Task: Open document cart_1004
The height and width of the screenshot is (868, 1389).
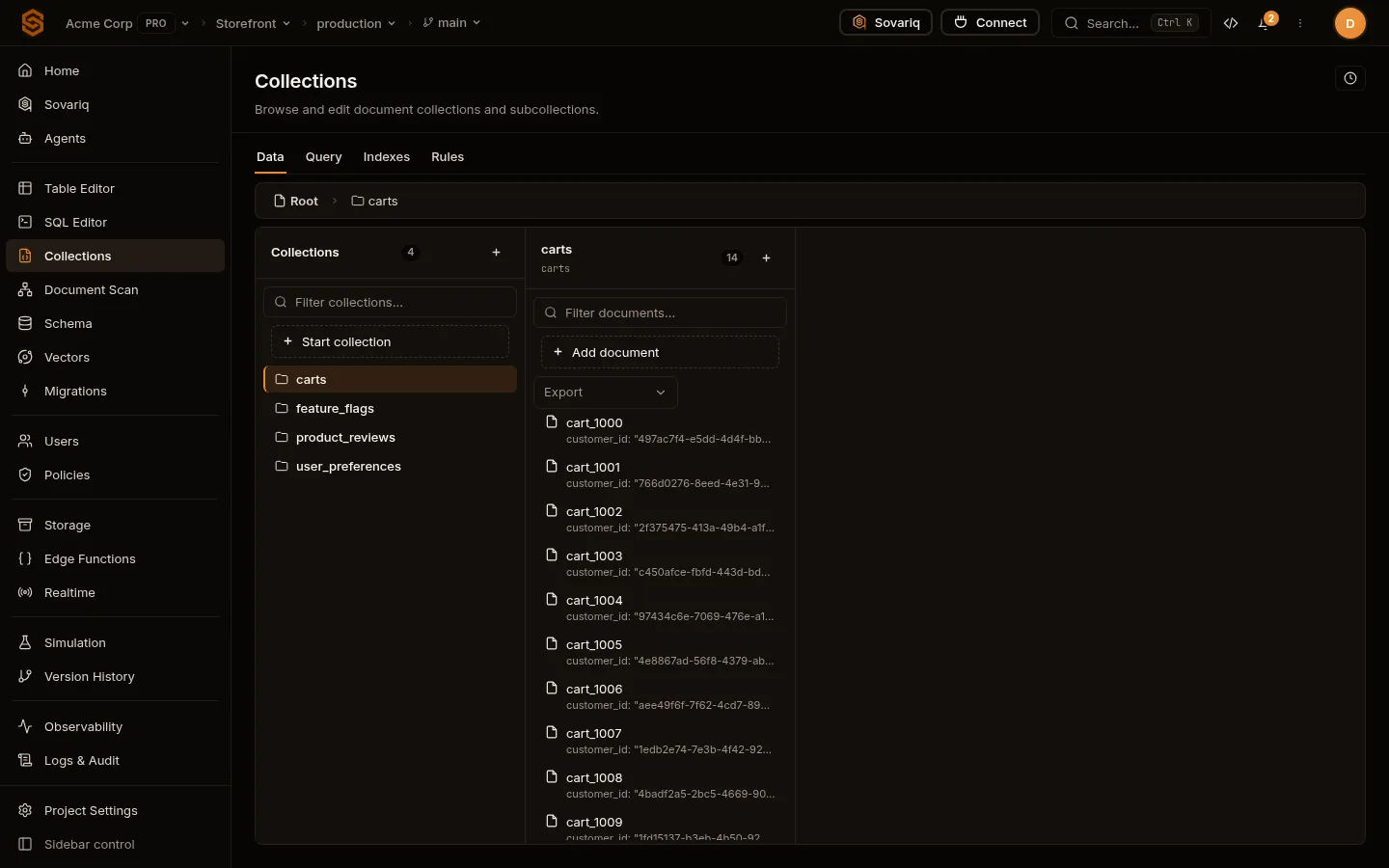Action: [660, 608]
